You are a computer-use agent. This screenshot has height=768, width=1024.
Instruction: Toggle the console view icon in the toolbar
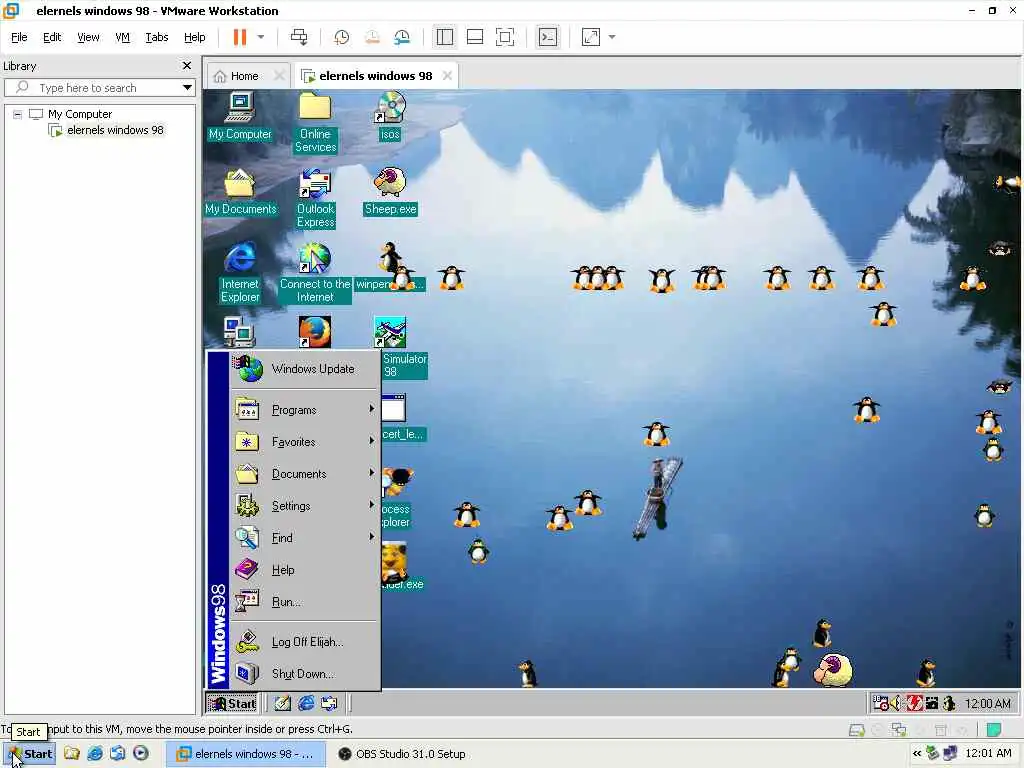coord(547,37)
